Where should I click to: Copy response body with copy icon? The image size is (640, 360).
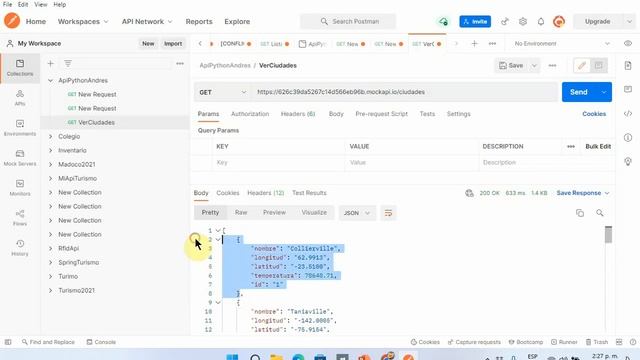coord(580,213)
